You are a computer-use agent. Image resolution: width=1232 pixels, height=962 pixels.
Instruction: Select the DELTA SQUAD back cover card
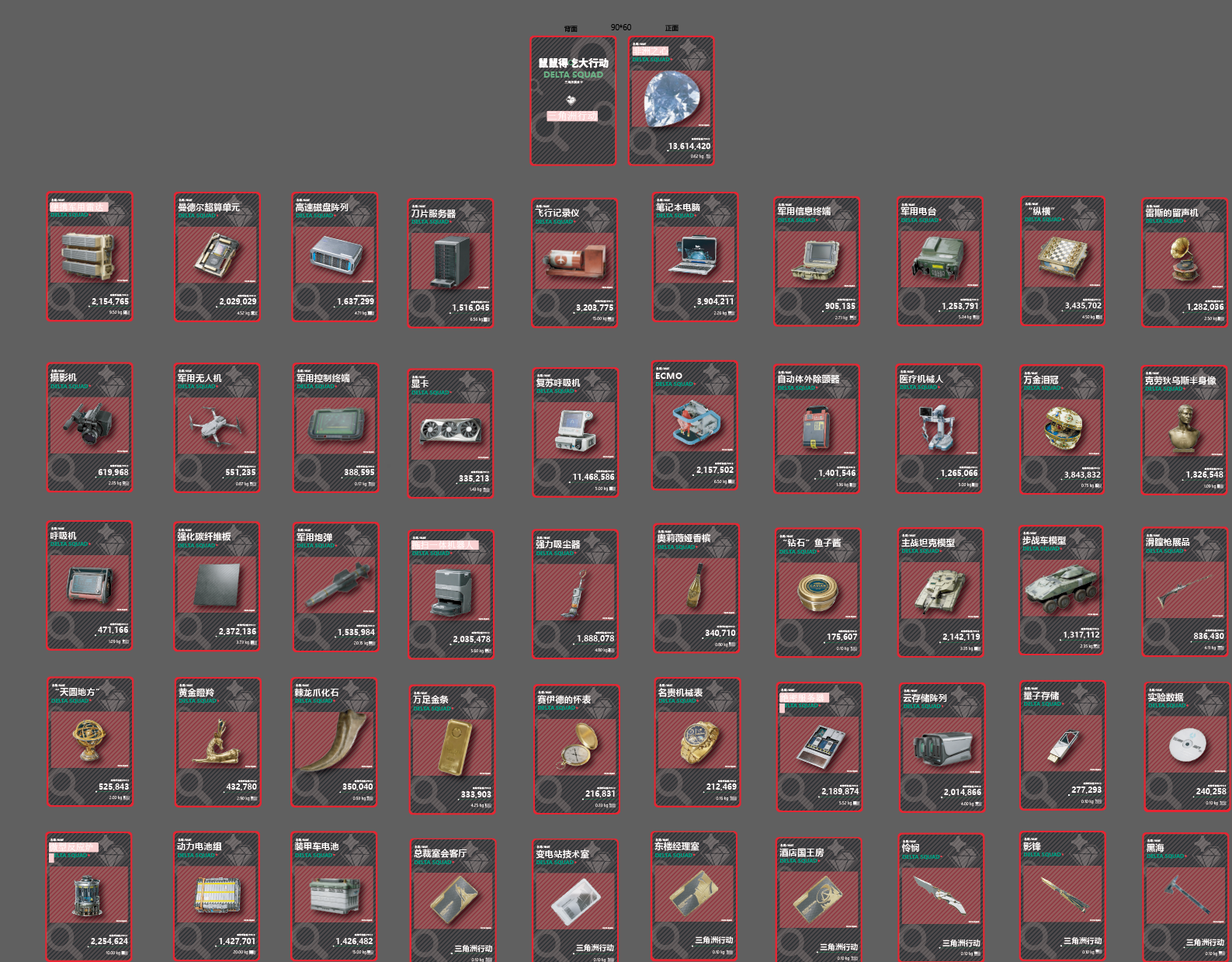[x=573, y=100]
